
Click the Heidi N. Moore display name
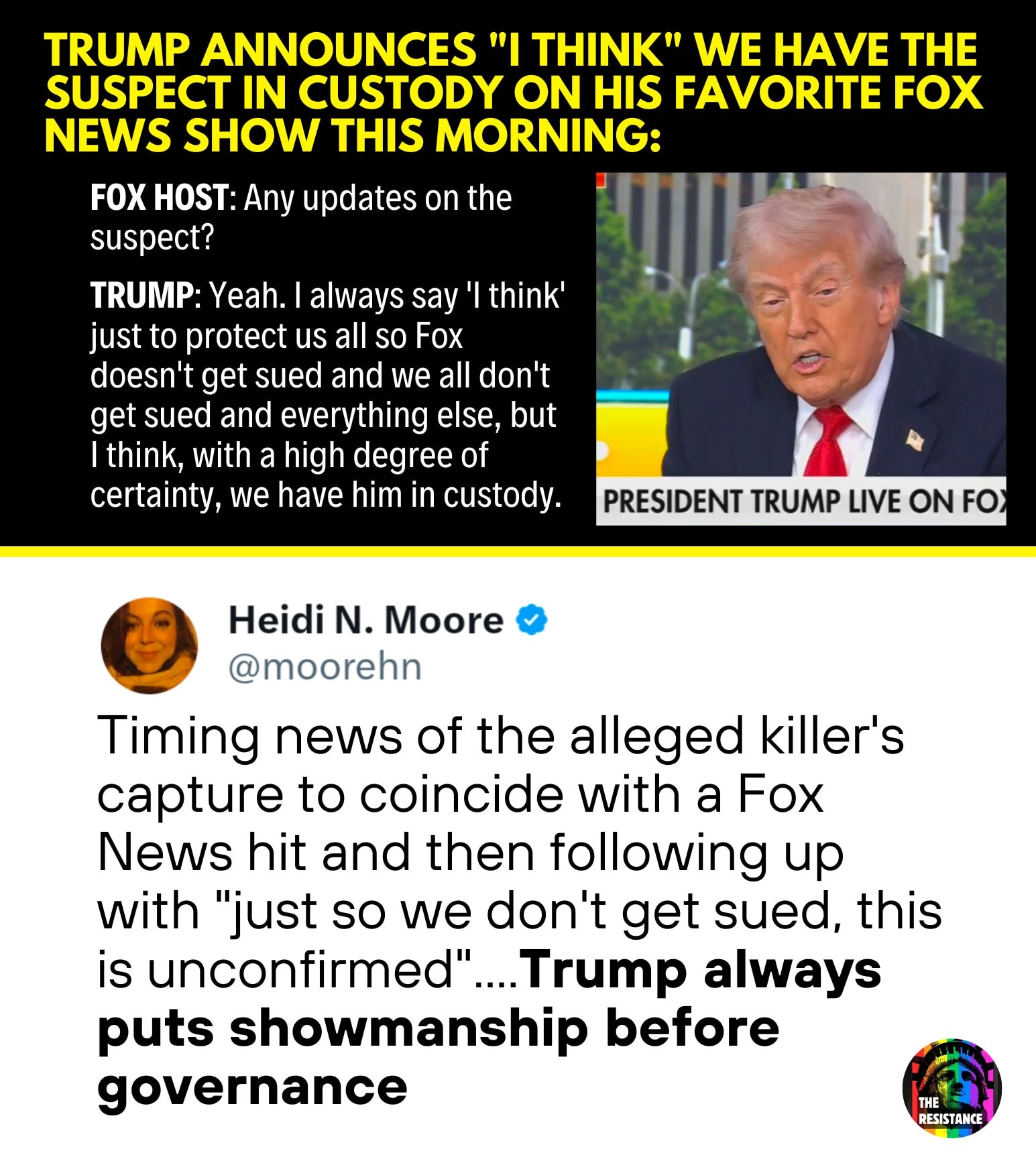click(x=365, y=619)
